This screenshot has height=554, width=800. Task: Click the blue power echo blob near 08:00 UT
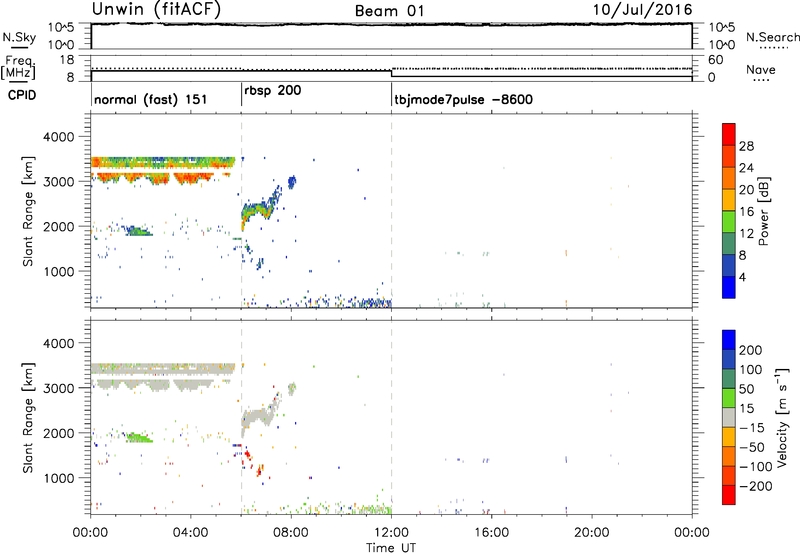292,182
